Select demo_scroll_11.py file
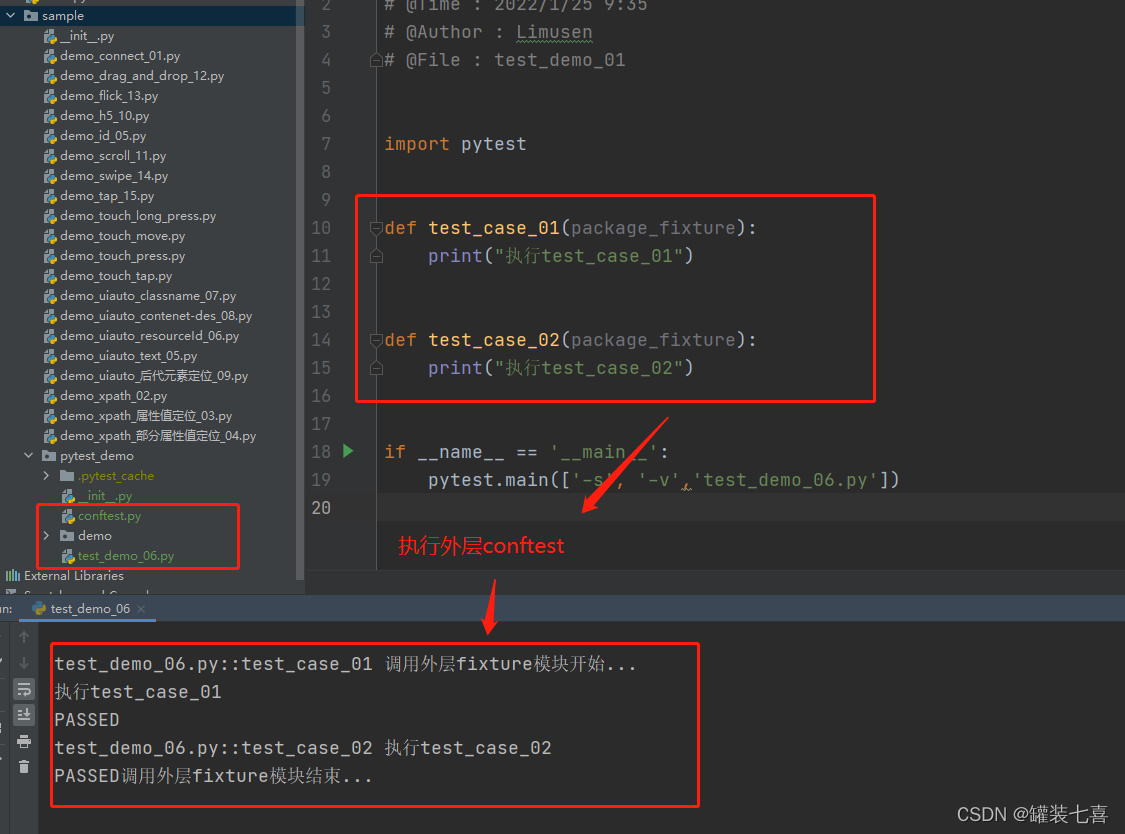 click(113, 156)
